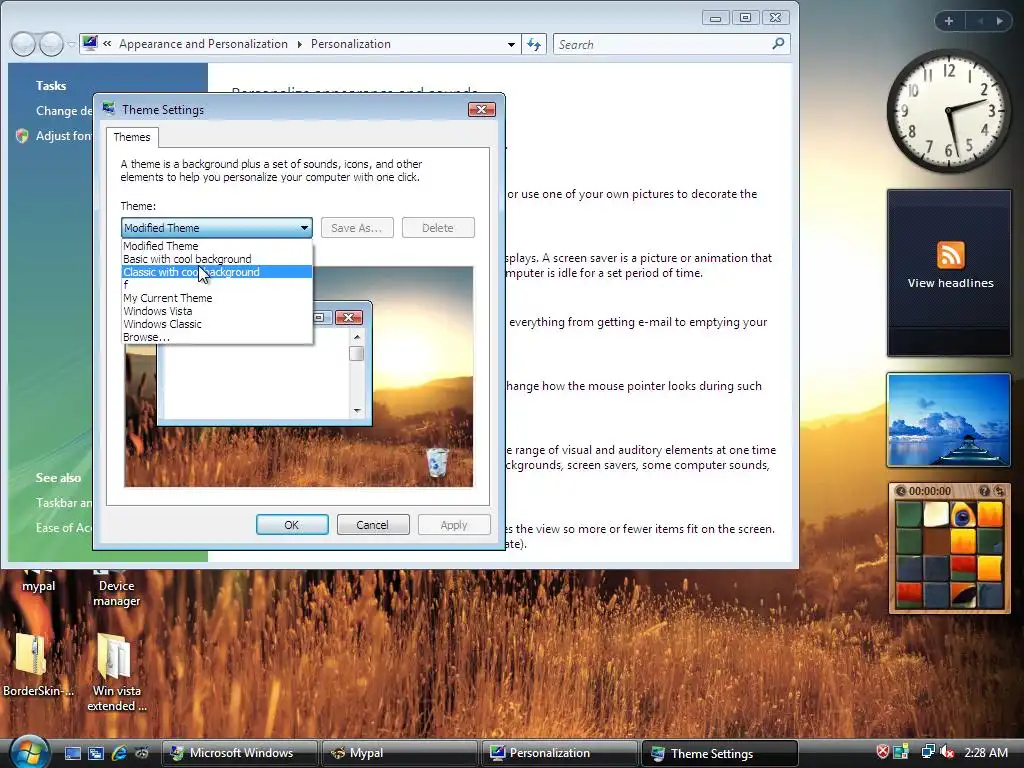1024x768 pixels.
Task: Select Windows Vista theme option
Action: click(x=217, y=312)
